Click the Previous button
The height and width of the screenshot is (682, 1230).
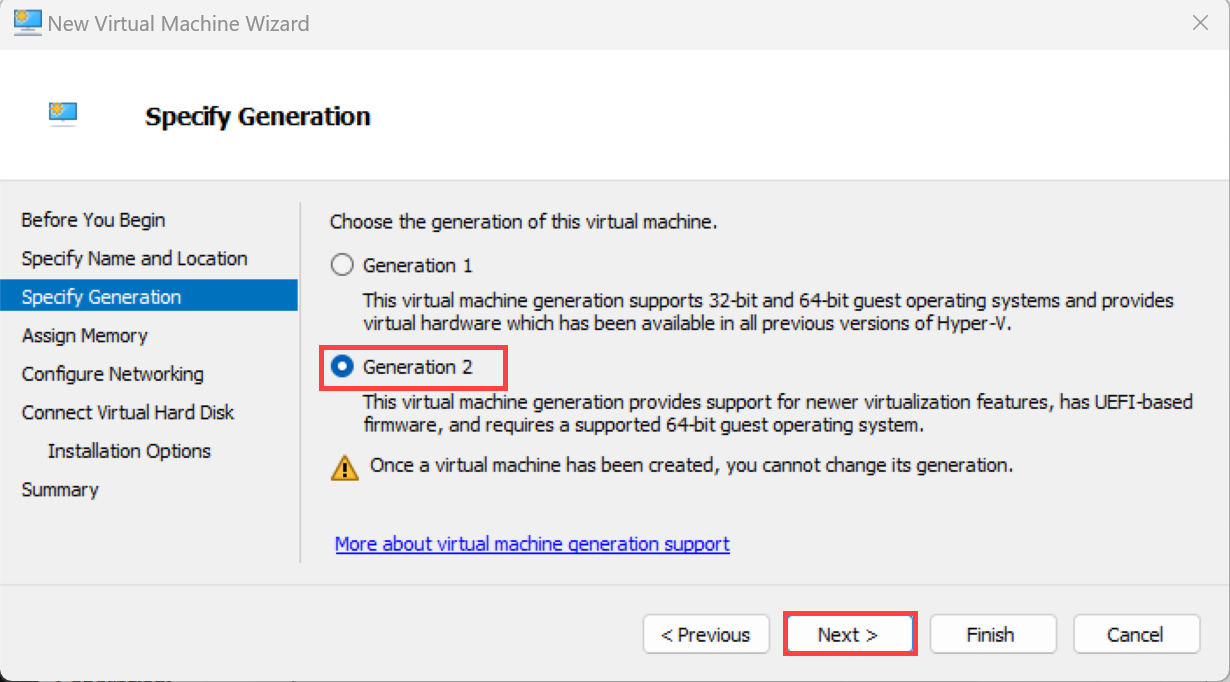[x=706, y=635]
